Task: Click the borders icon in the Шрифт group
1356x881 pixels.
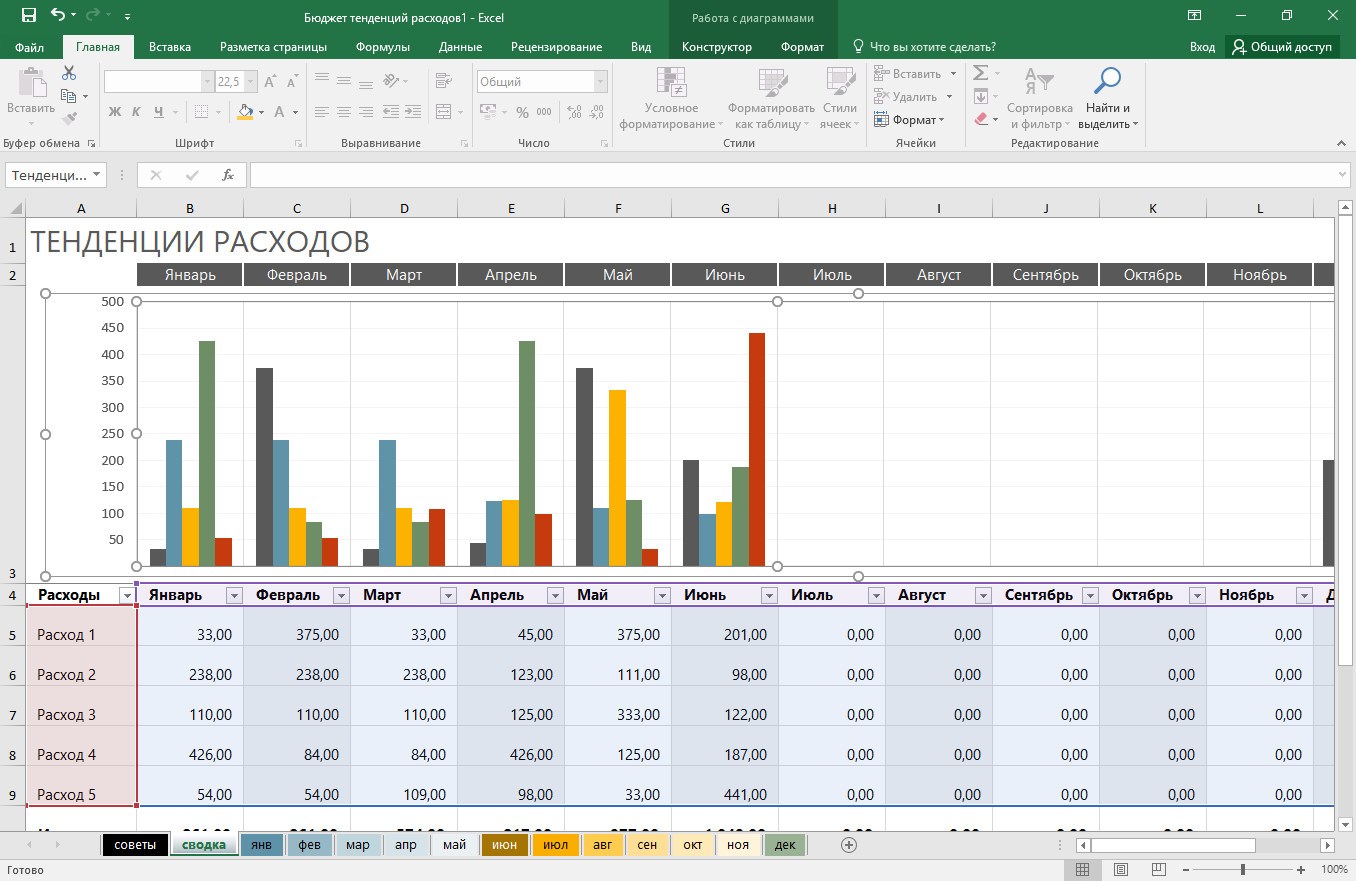Action: click(201, 112)
